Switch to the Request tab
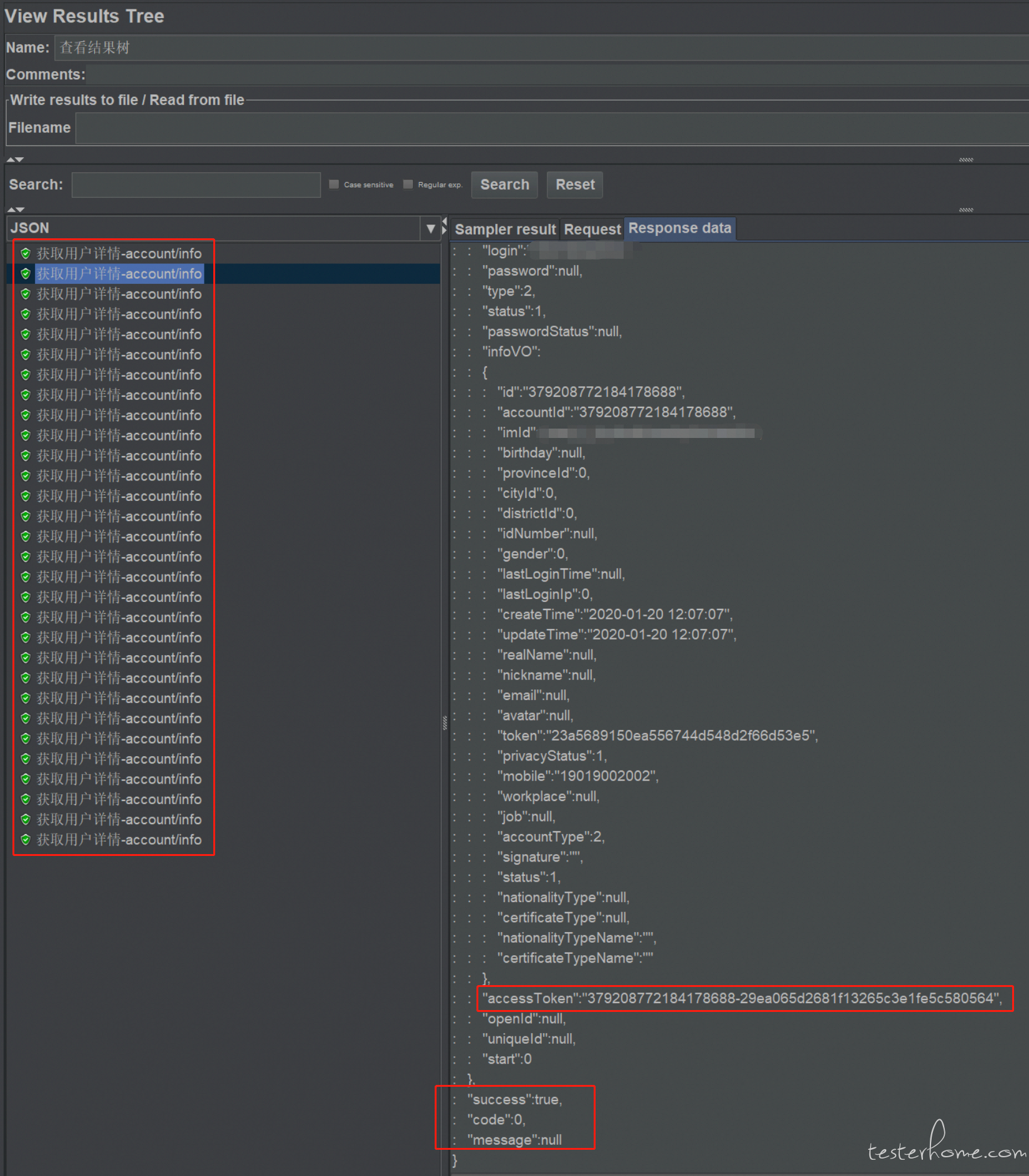This screenshot has height=1176, width=1029. 592,229
